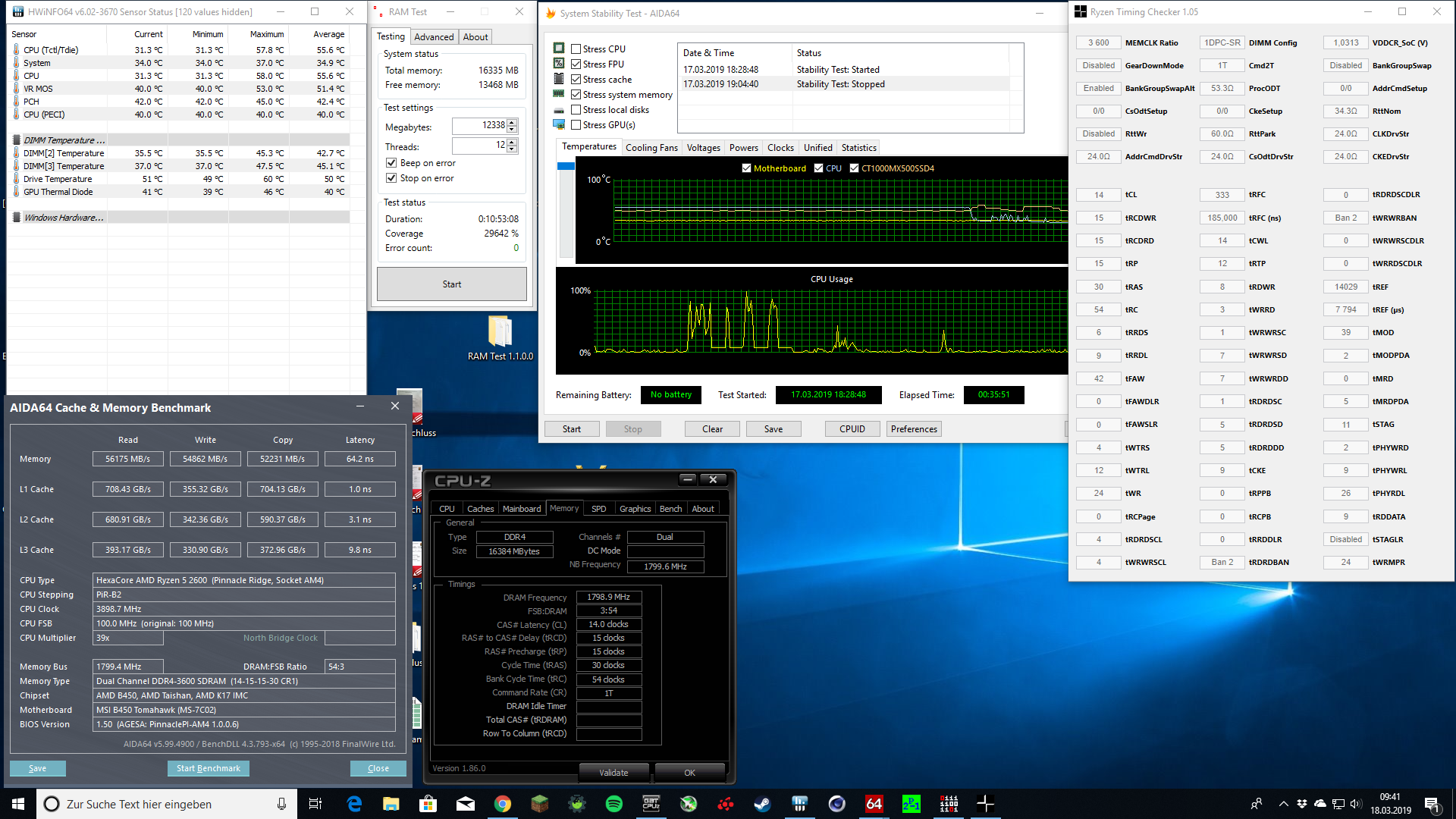Click the Steam taskbar icon

click(762, 804)
